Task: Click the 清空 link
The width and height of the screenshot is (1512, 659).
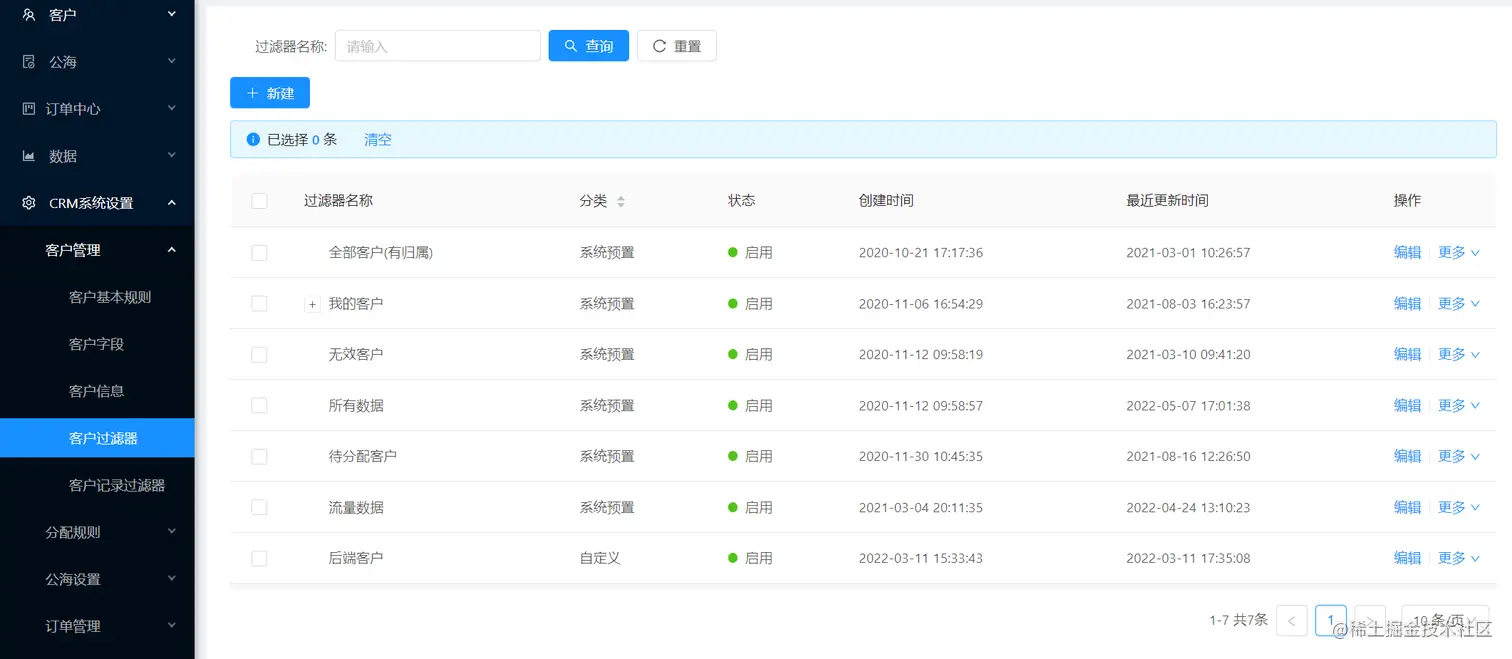Action: pyautogui.click(x=378, y=140)
